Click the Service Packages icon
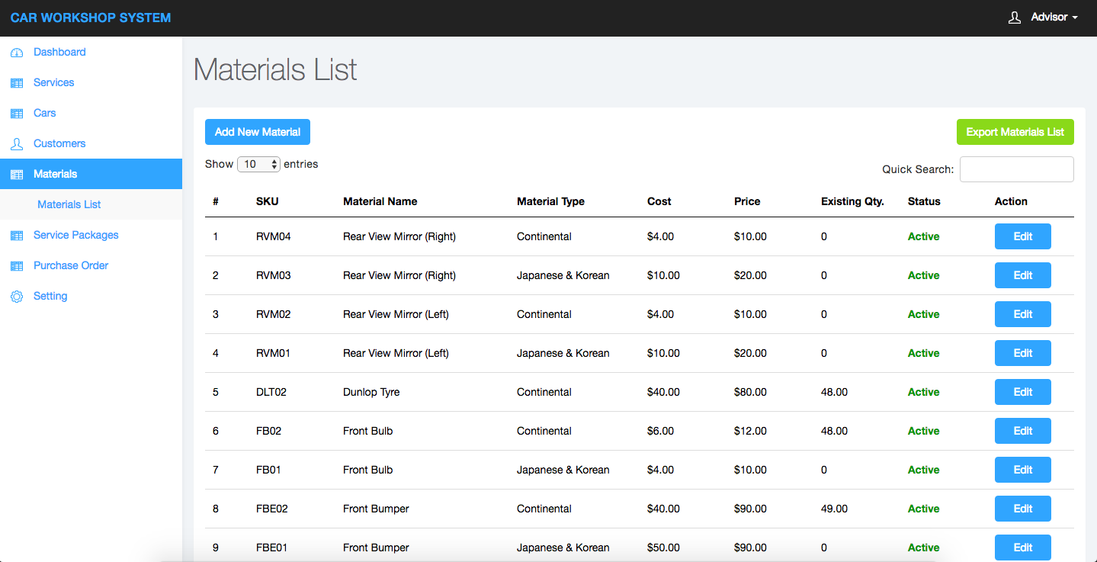The width and height of the screenshot is (1097, 562). pos(16,236)
